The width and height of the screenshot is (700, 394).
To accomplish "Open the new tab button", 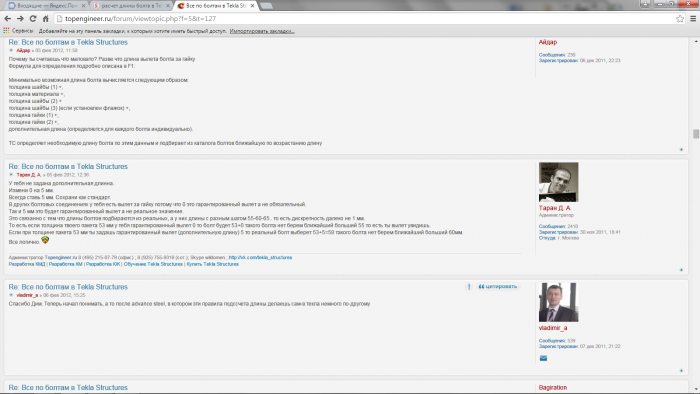I will point(266,6).
